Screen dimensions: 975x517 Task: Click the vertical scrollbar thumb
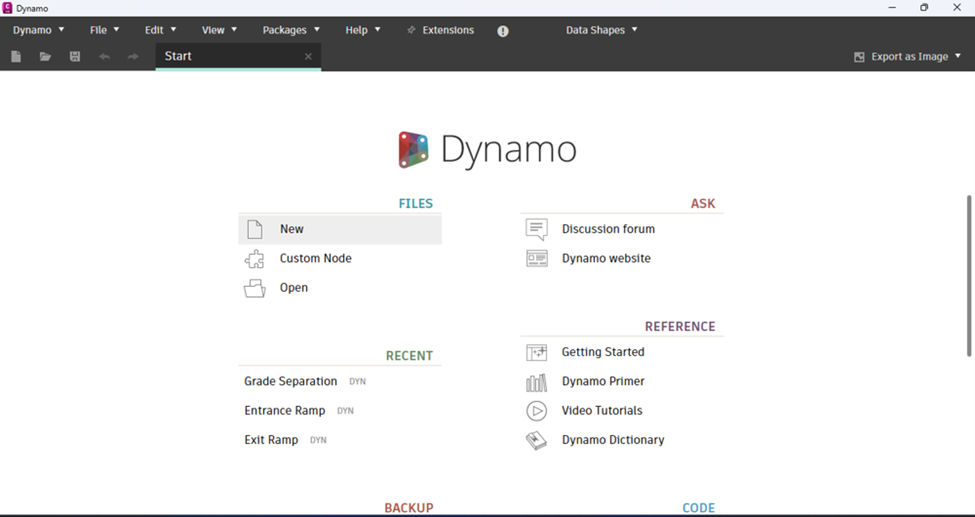pyautogui.click(x=969, y=276)
